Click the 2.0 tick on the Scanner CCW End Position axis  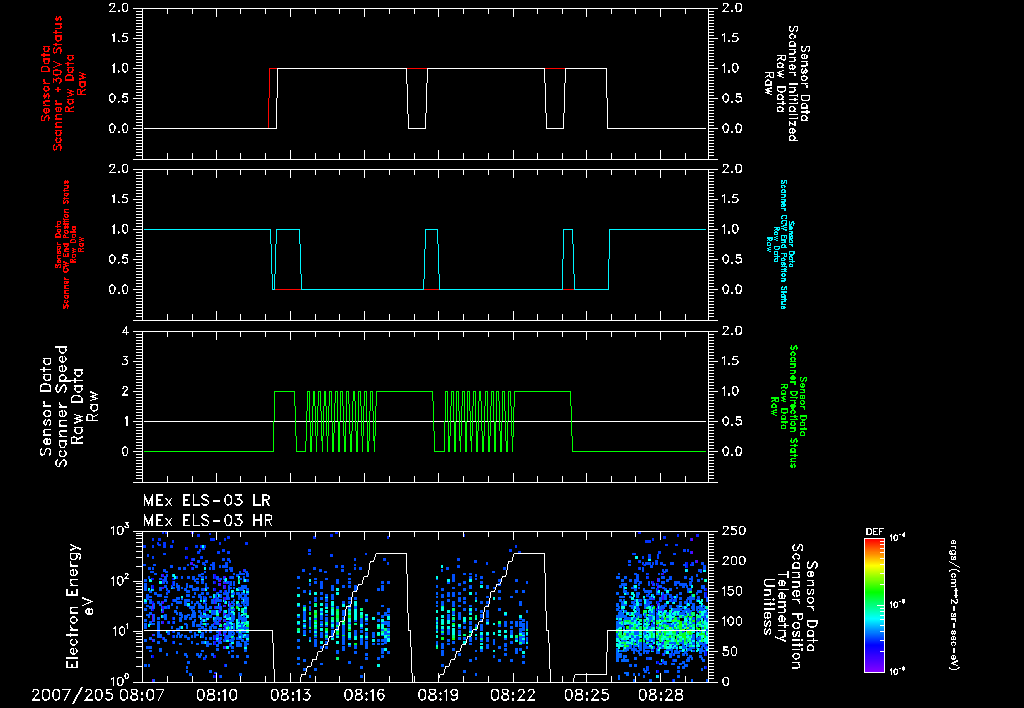pyautogui.click(x=732, y=169)
